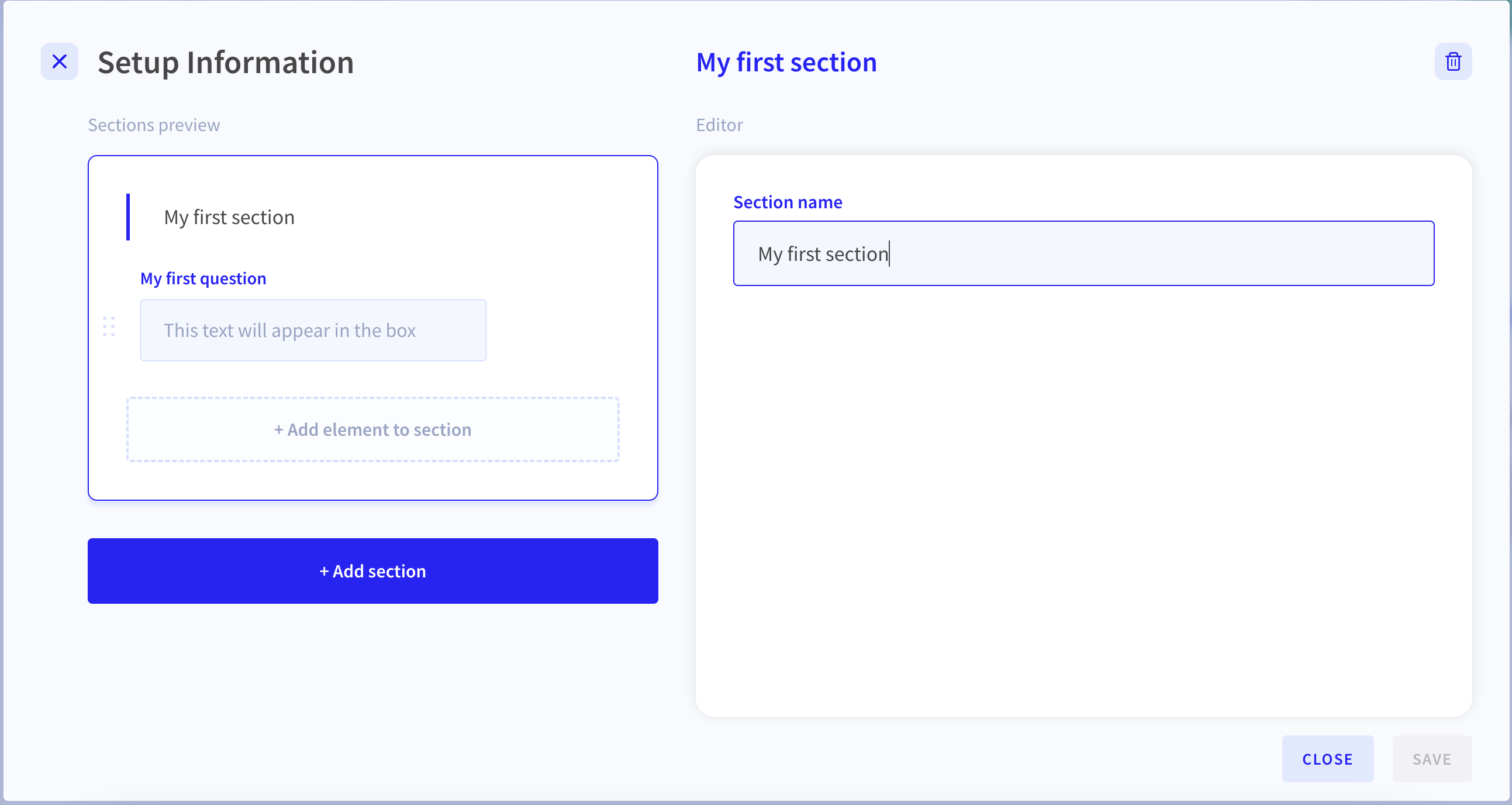Select My first section title in preview
The image size is (1512, 805).
click(230, 217)
